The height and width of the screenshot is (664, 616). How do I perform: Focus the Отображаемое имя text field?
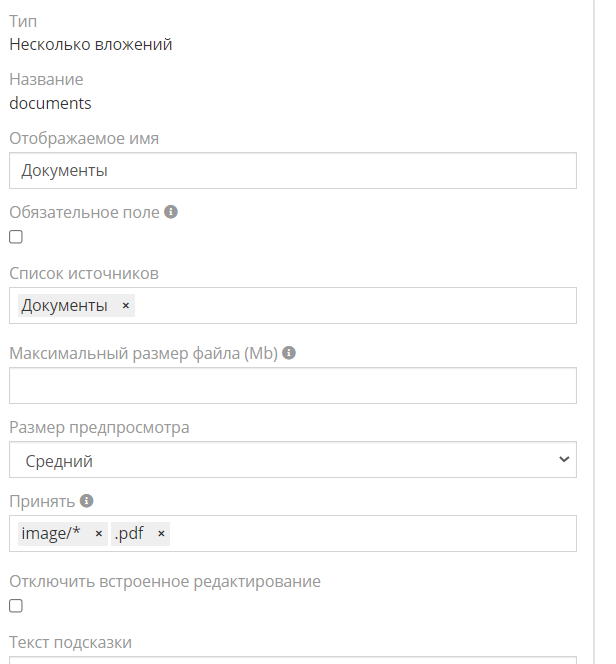pyautogui.click(x=293, y=170)
